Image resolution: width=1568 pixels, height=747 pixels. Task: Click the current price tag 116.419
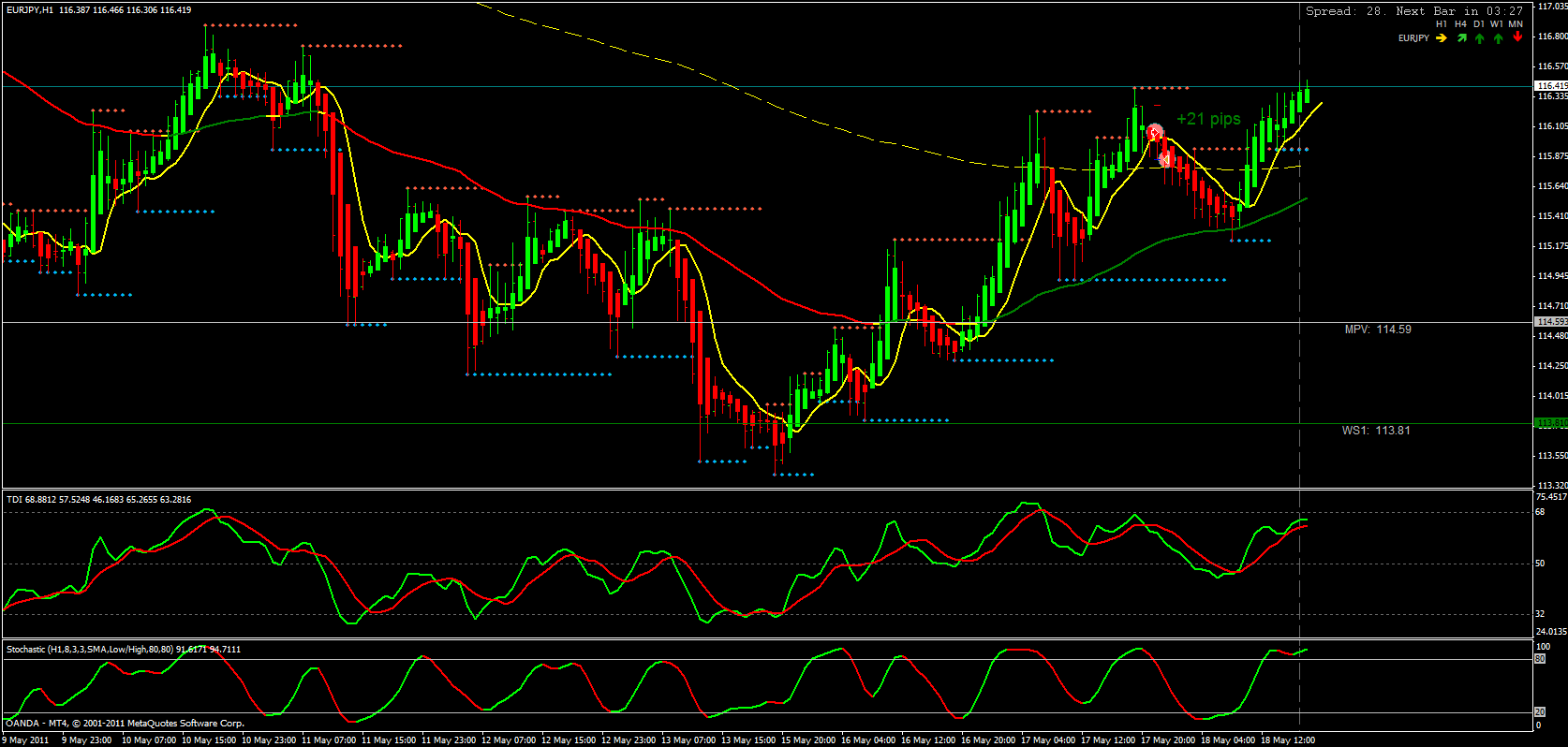pyautogui.click(x=1551, y=86)
